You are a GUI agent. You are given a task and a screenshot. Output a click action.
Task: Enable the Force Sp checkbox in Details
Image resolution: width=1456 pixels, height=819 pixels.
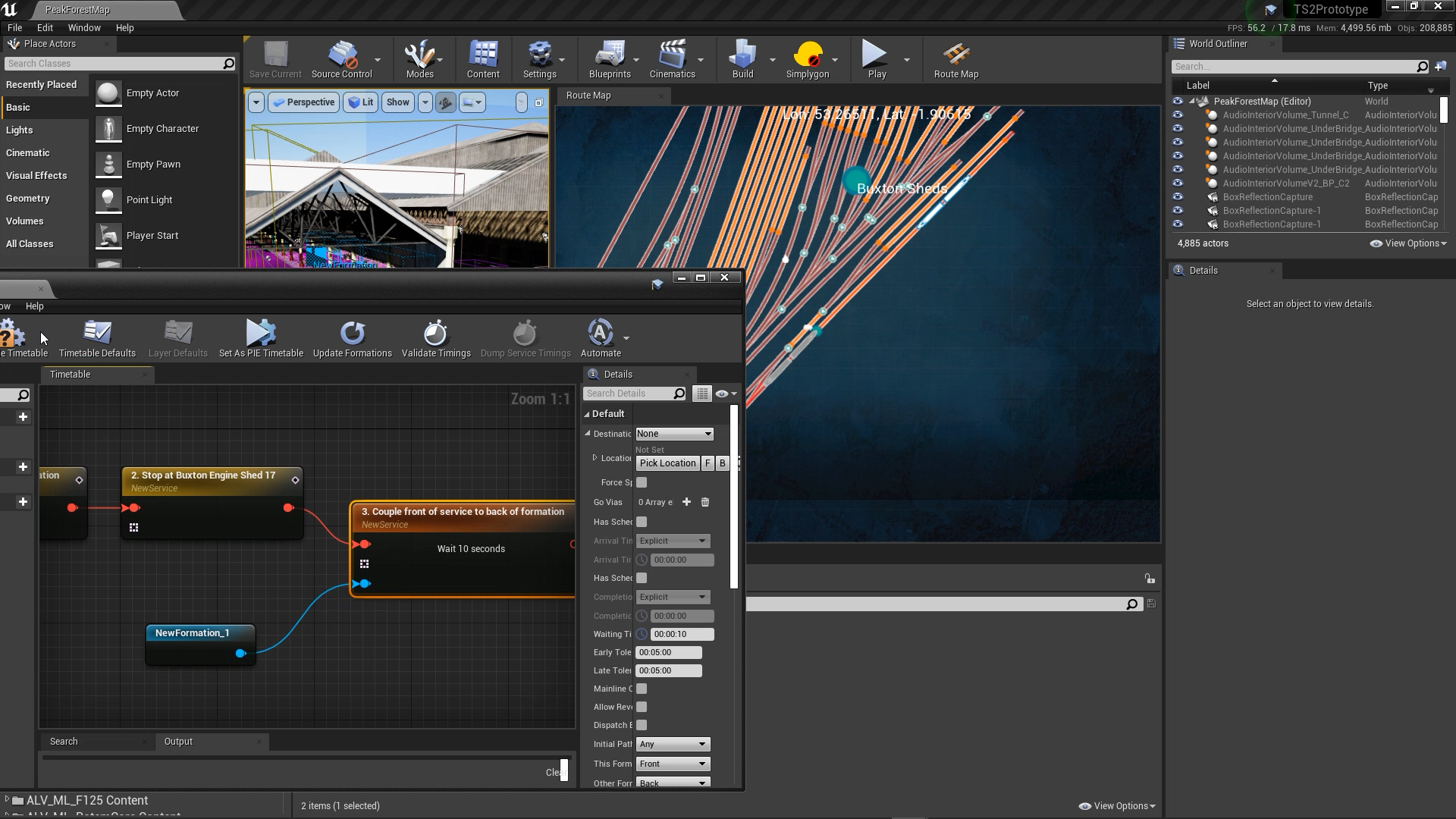[642, 482]
